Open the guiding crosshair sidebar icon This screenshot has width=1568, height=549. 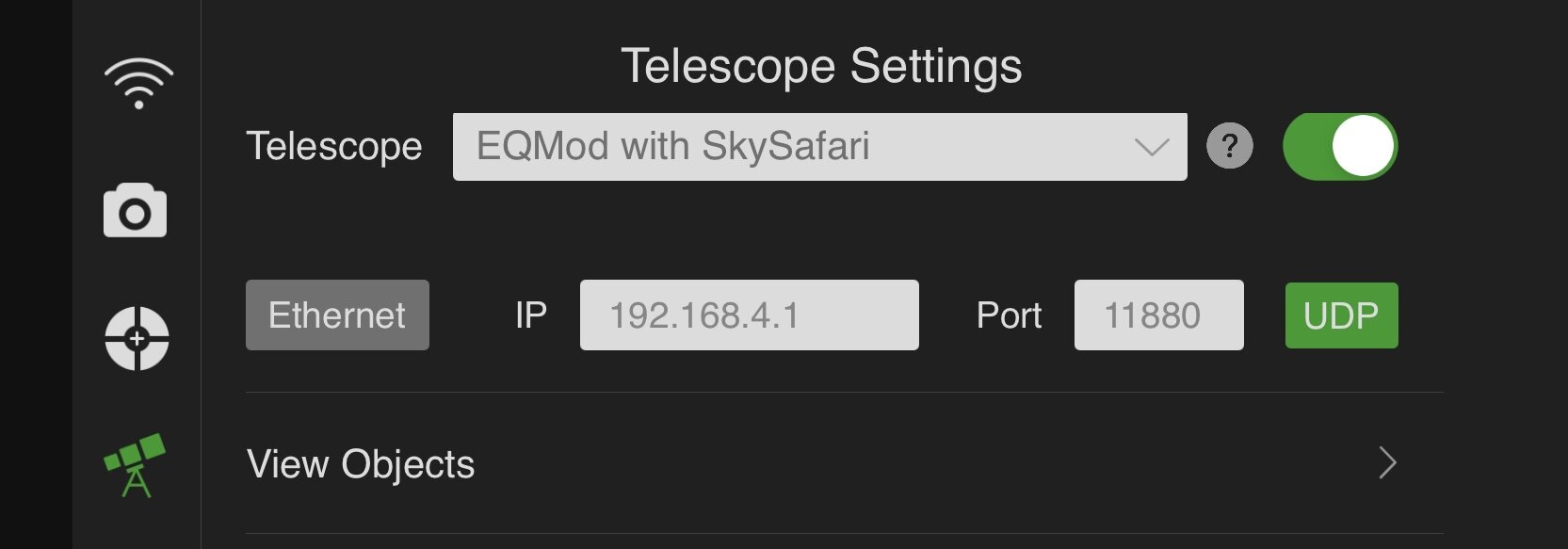point(137,338)
